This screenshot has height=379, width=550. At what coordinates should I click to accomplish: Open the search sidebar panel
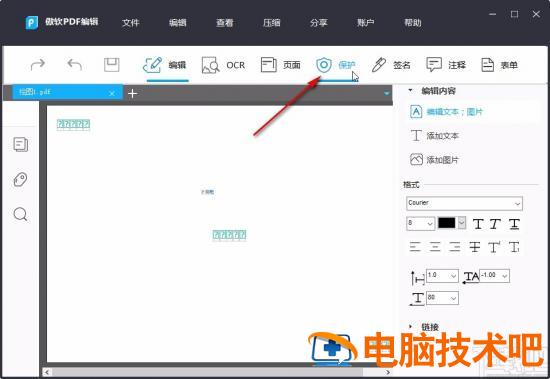point(20,214)
